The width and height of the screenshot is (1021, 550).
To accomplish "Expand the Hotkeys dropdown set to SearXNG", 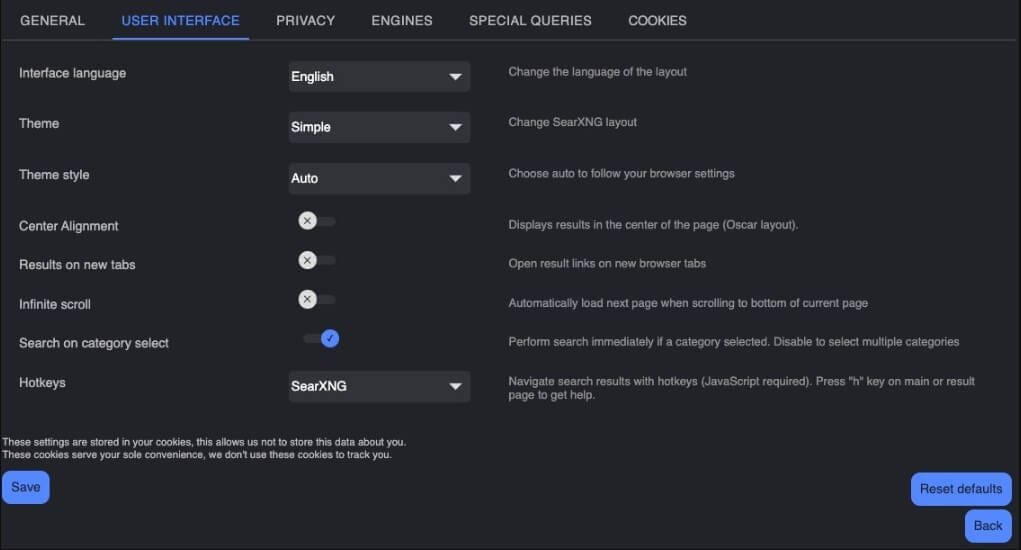I will [x=378, y=386].
